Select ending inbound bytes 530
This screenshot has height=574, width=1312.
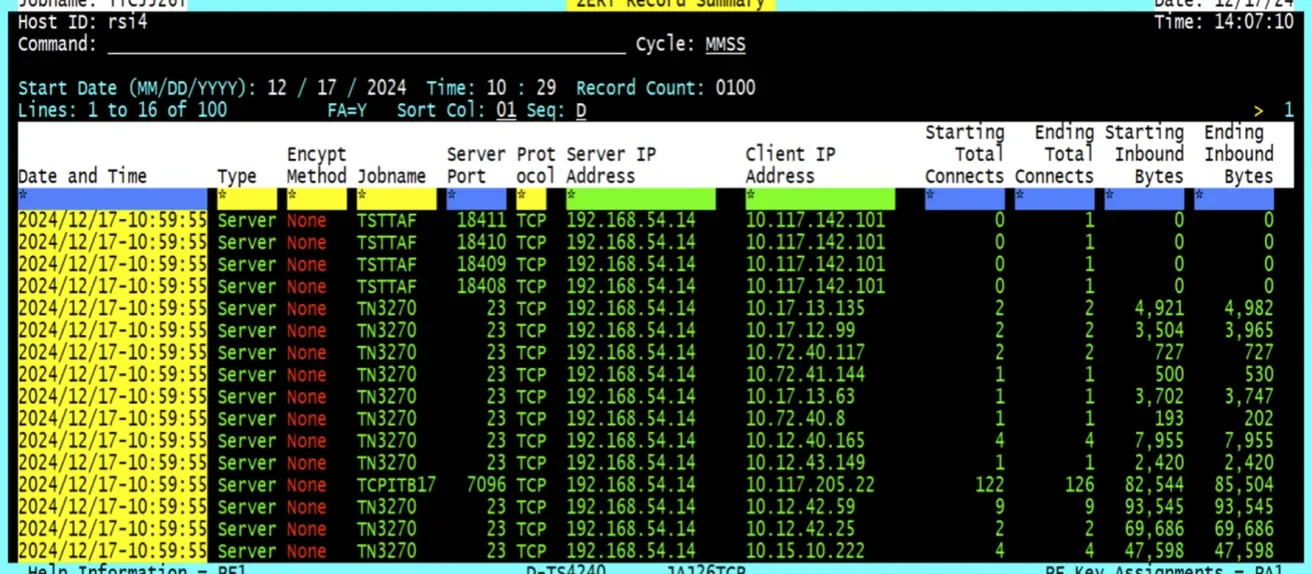click(x=1259, y=374)
